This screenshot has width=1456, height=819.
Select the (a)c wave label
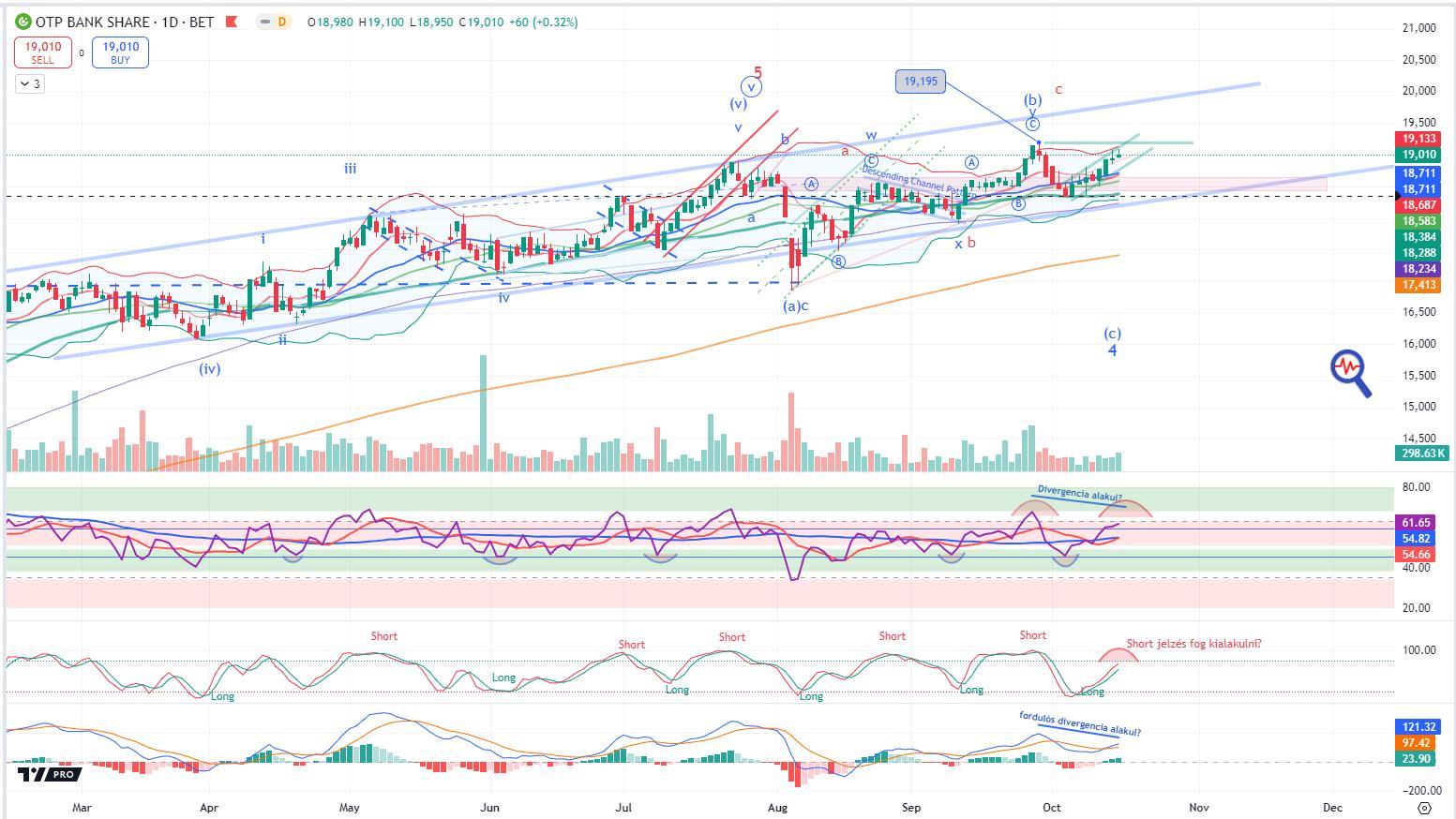point(796,305)
